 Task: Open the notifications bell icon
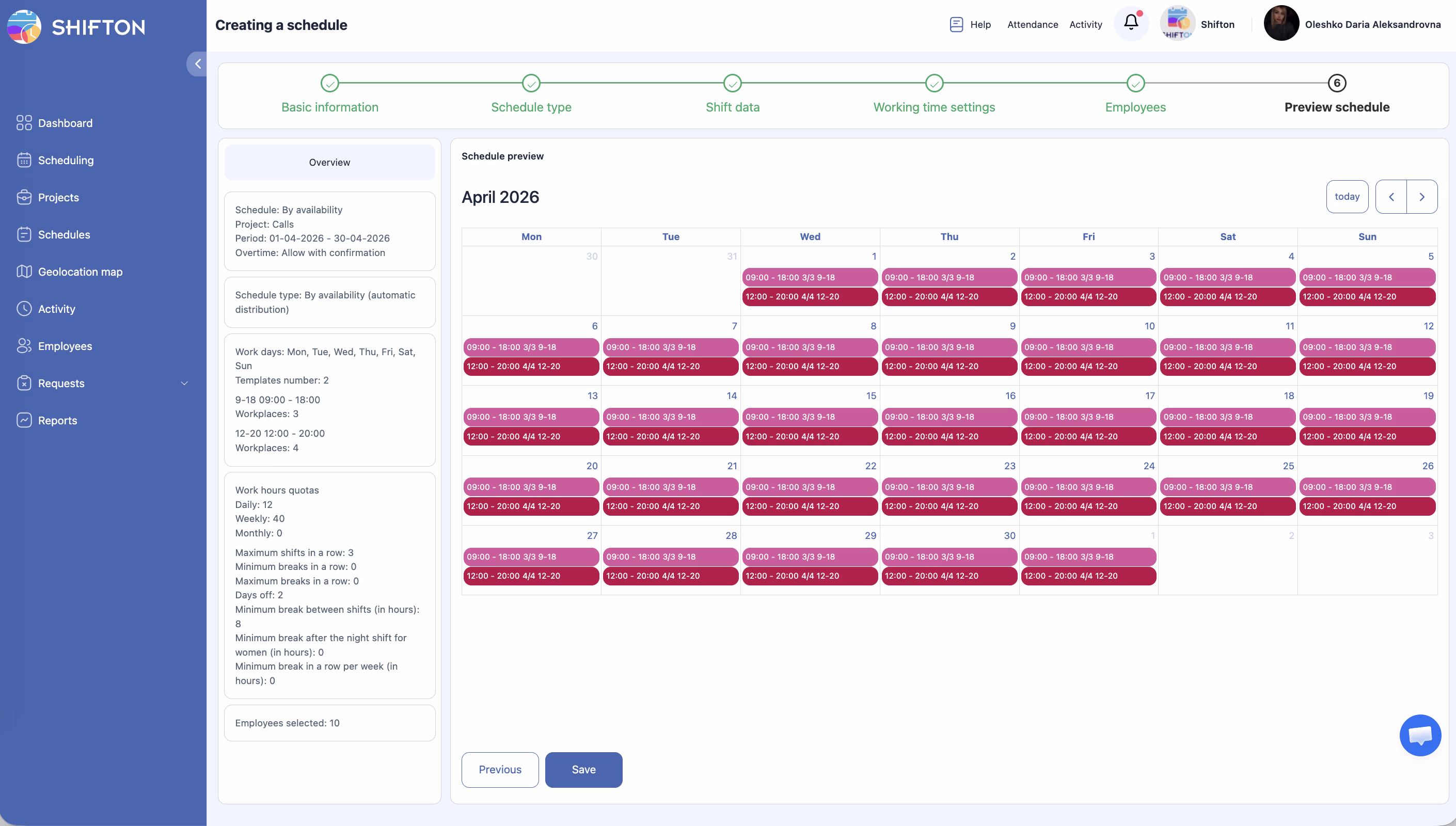click(x=1130, y=23)
